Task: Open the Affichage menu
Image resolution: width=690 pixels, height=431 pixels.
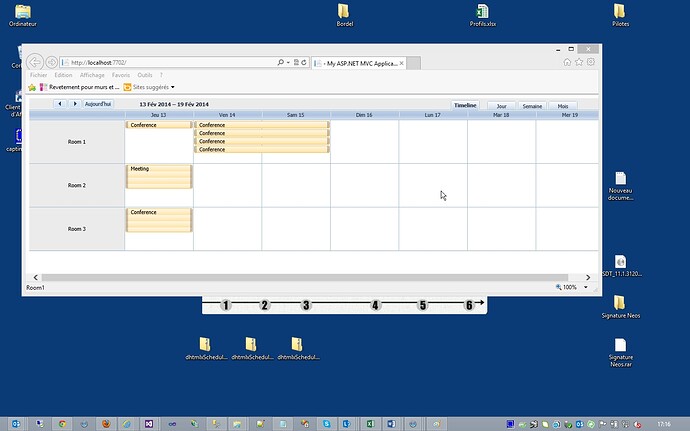Action: click(92, 75)
